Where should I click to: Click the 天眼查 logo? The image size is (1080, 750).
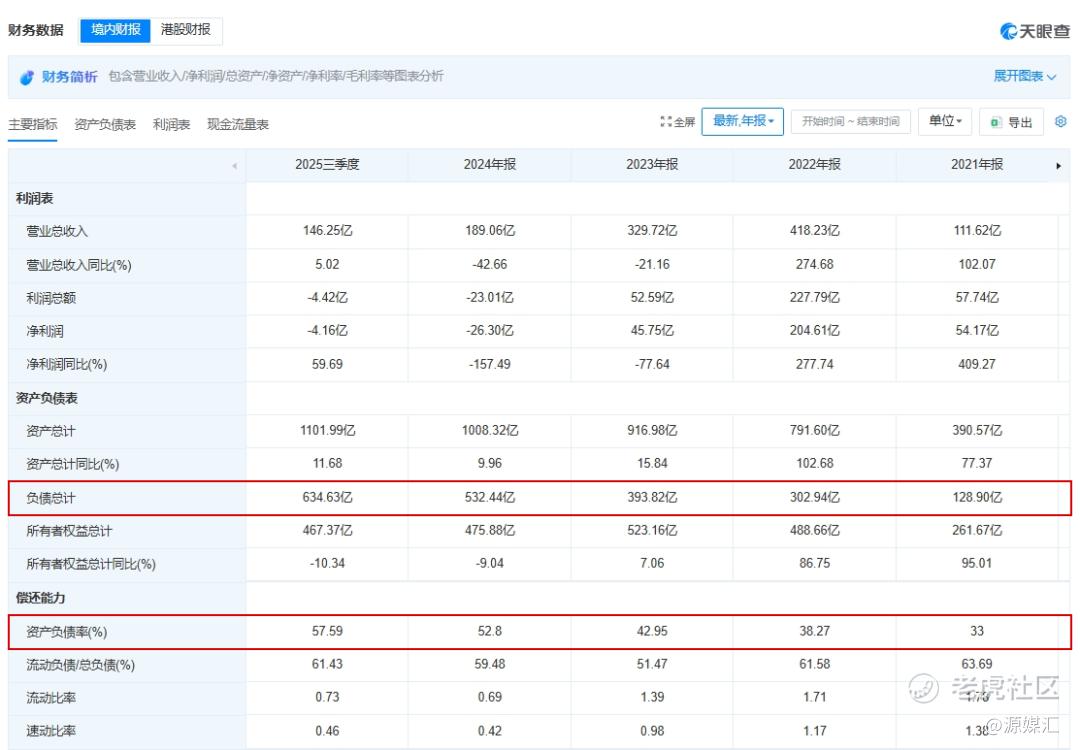(x=1035, y=31)
